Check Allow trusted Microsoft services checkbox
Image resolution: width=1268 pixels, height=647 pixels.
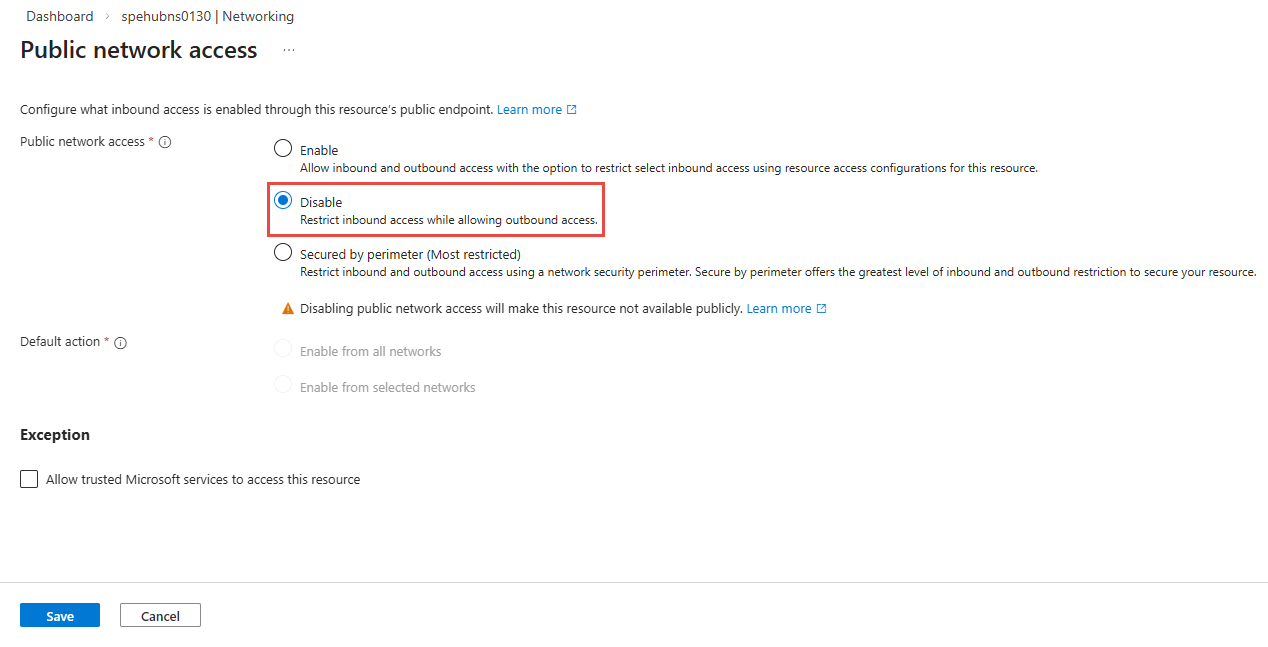click(29, 479)
